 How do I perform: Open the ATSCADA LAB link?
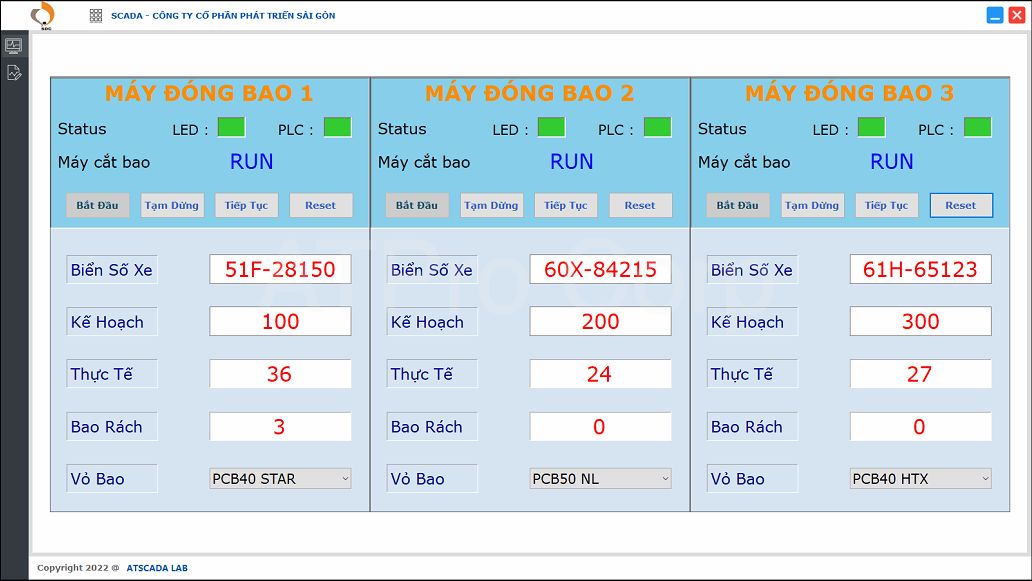click(x=157, y=568)
